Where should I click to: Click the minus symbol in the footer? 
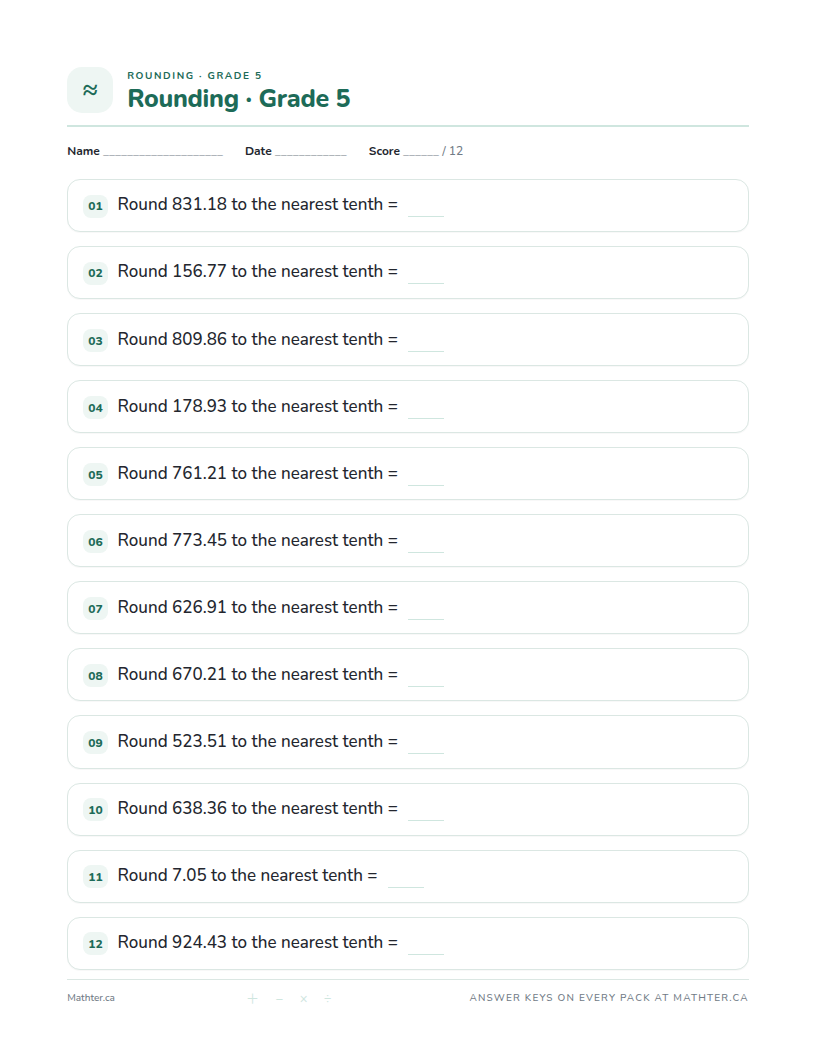[279, 998]
